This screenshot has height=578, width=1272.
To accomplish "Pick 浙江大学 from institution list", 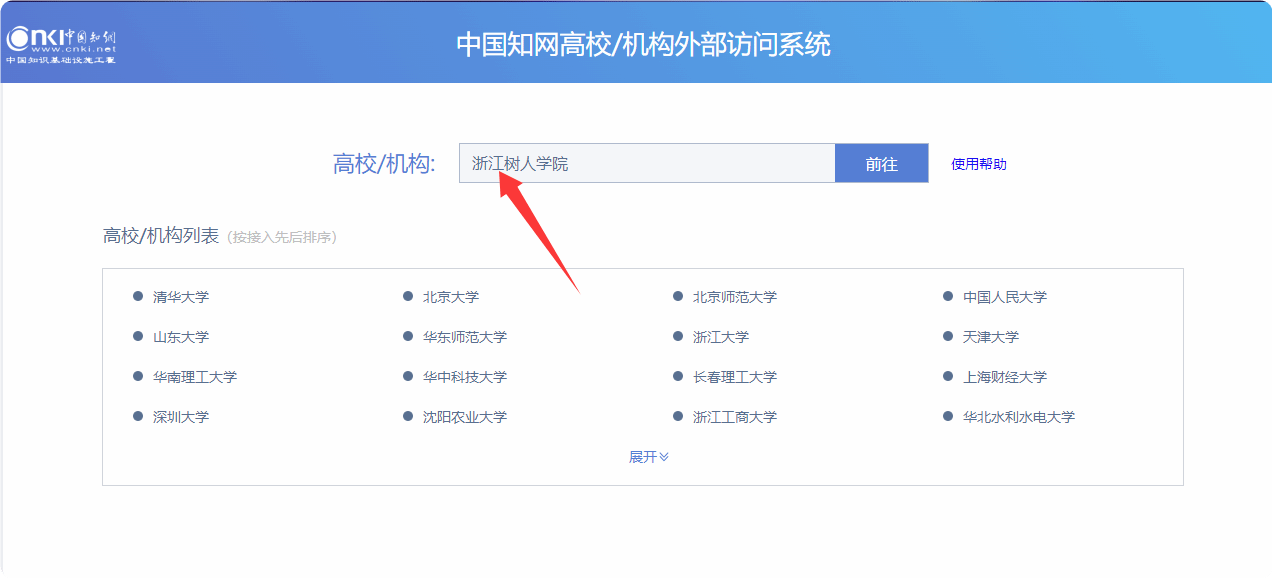I will coord(720,337).
